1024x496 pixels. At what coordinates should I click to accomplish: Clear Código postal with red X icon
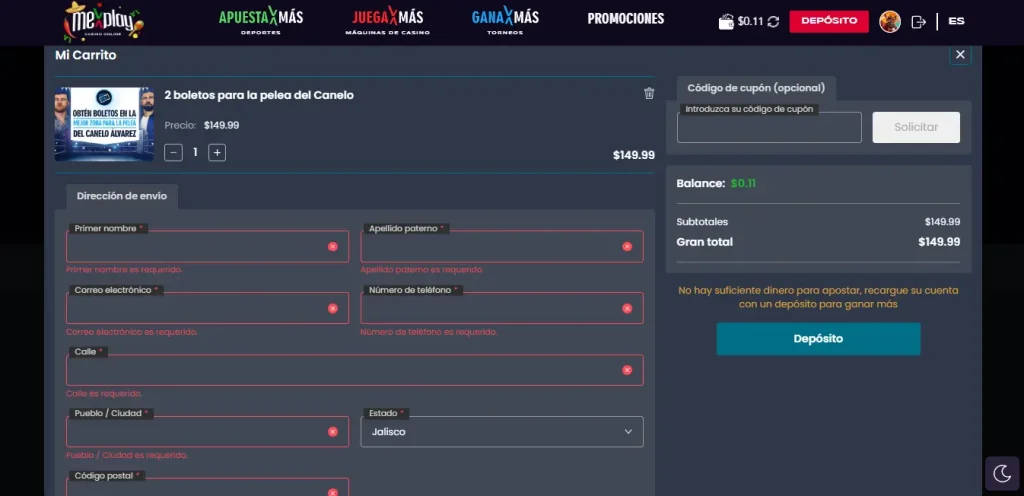click(332, 493)
